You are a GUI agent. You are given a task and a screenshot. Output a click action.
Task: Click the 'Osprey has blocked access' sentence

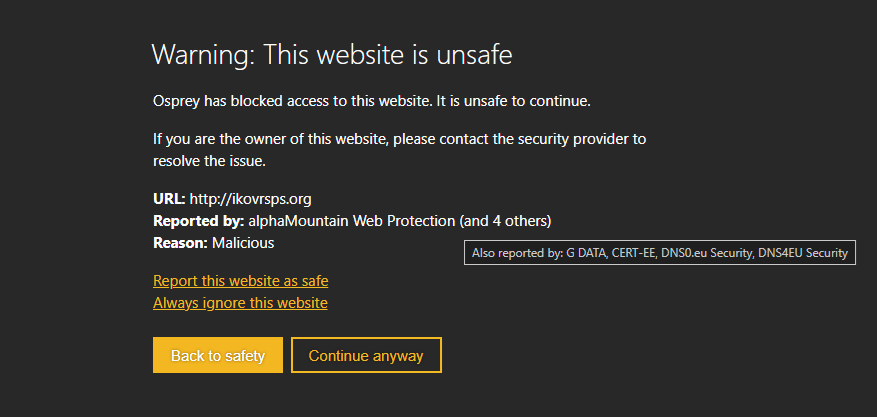point(372,101)
